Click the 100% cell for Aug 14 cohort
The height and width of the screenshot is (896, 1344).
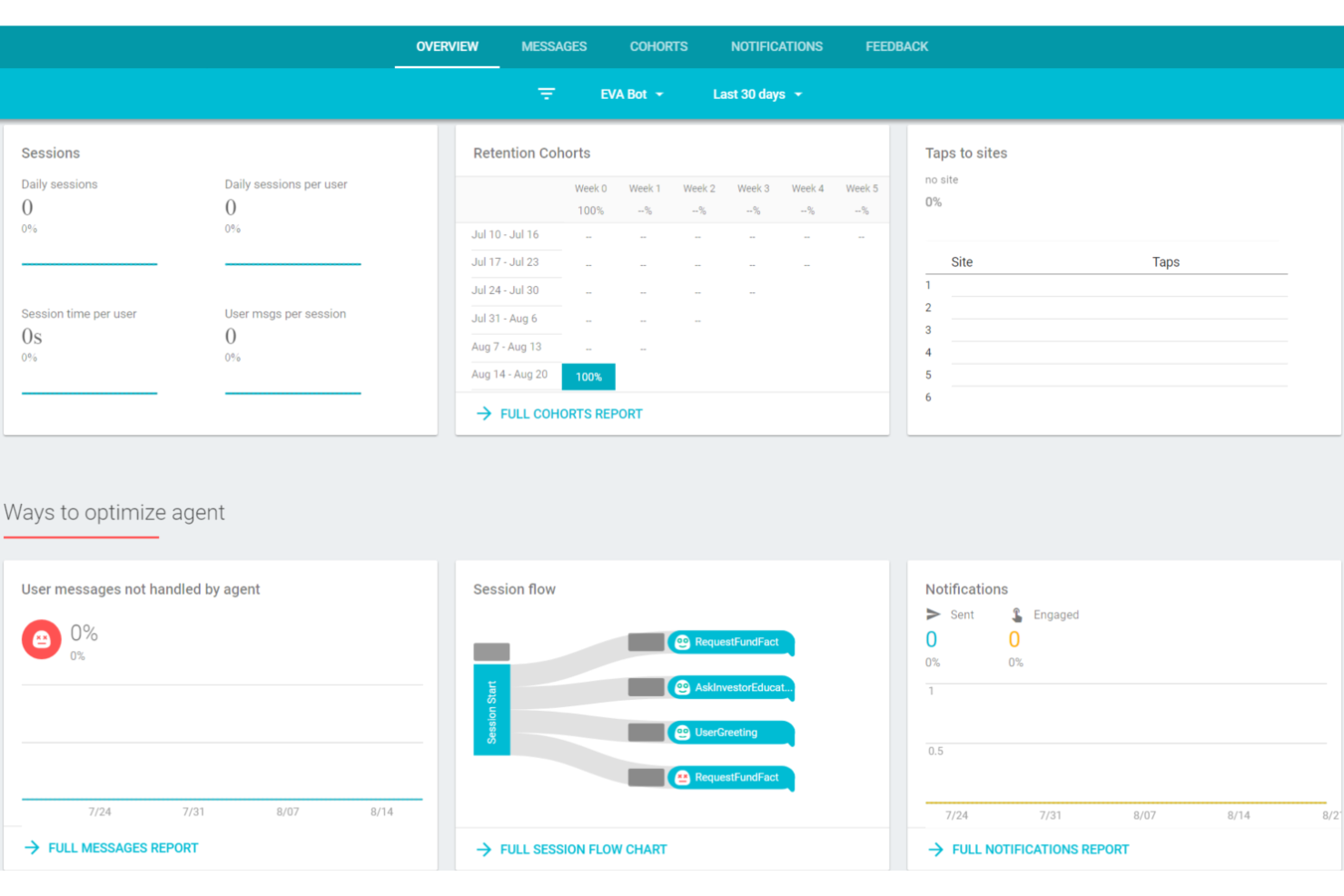click(x=588, y=376)
